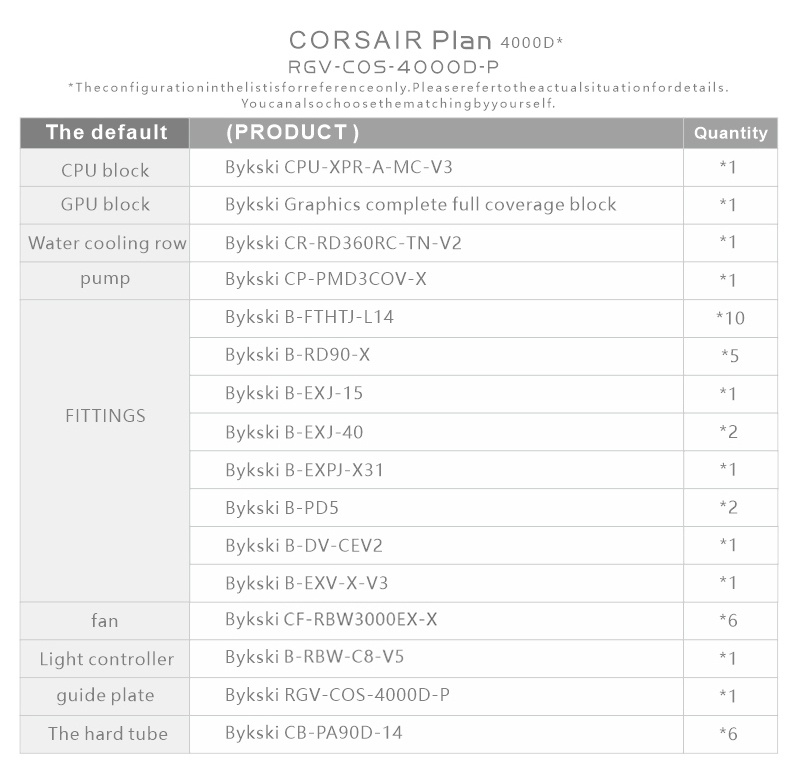Click the Quantity column header
Viewport: 793px width, 766px height.
click(x=730, y=133)
